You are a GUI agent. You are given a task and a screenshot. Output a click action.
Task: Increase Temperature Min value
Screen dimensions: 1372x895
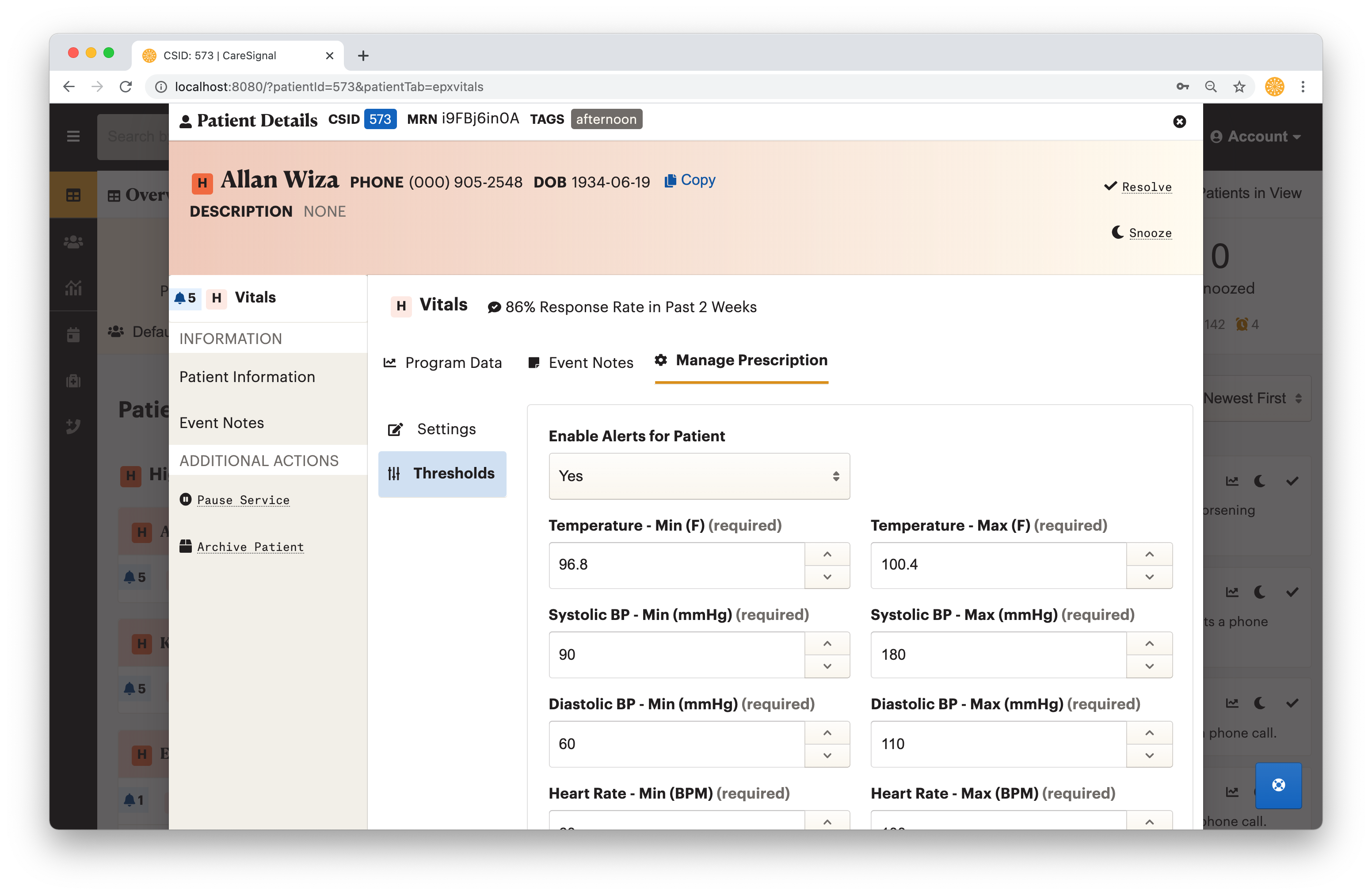pyautogui.click(x=827, y=554)
